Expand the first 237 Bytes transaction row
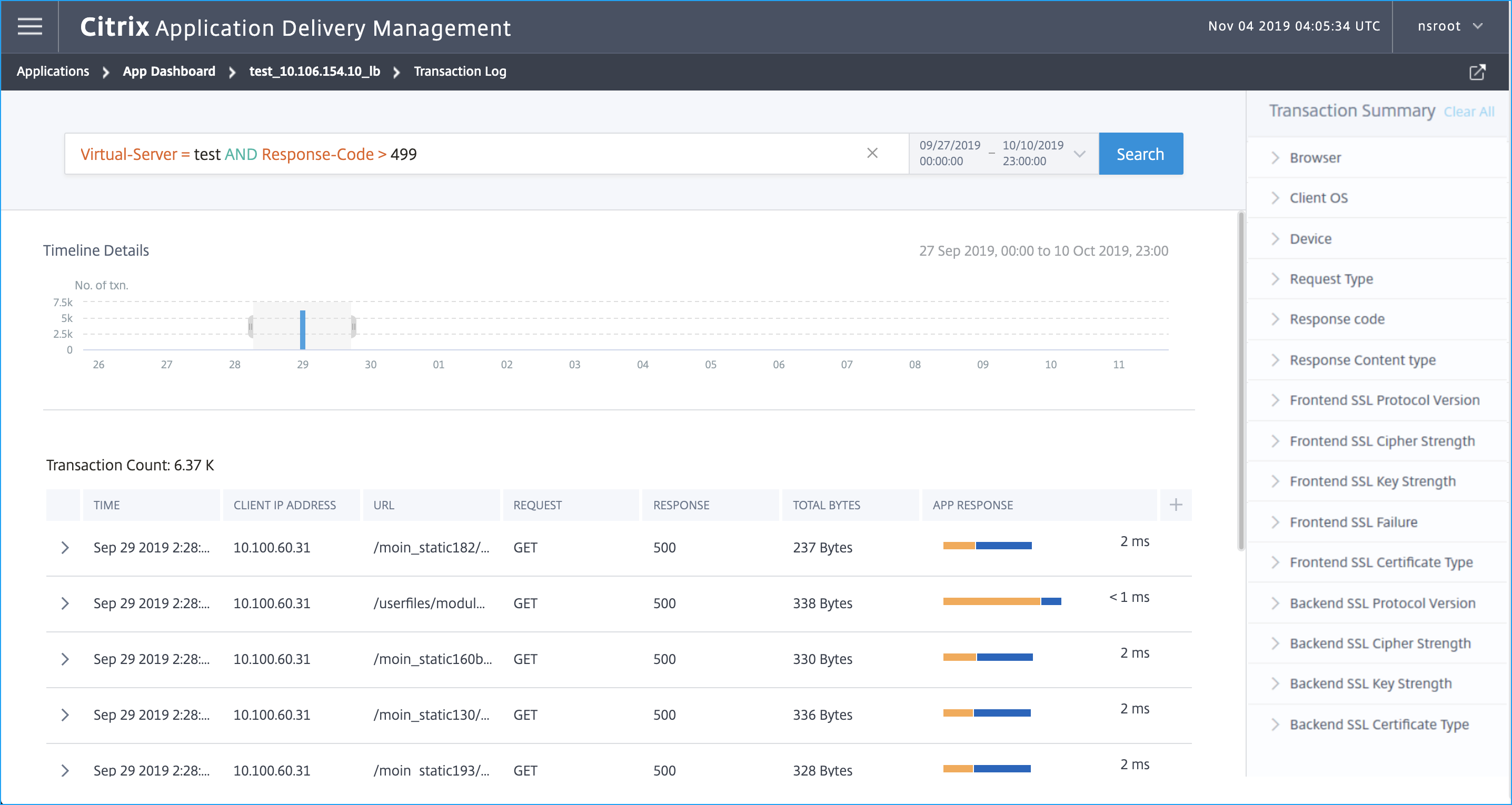This screenshot has height=805, width=1512. [65, 547]
